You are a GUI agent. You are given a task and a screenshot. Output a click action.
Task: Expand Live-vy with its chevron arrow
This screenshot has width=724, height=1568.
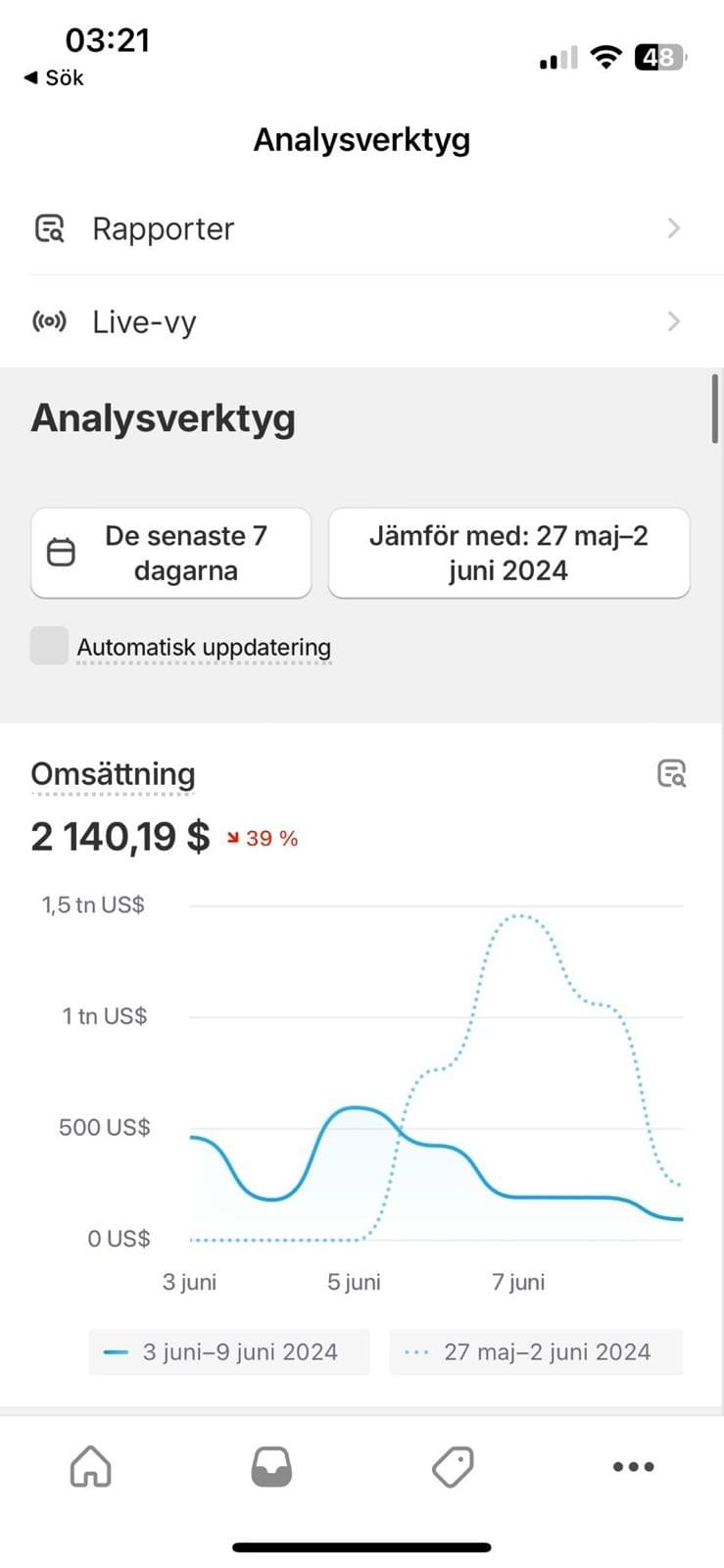pos(673,321)
